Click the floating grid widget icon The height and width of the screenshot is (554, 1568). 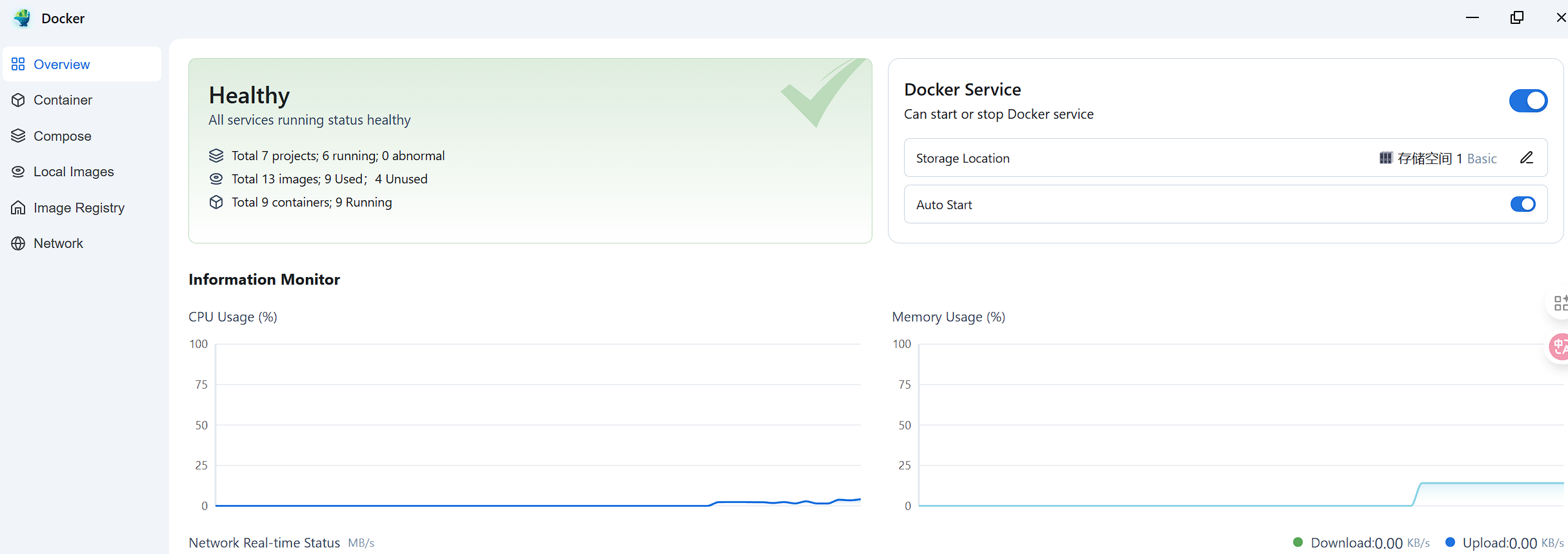pyautogui.click(x=1559, y=303)
